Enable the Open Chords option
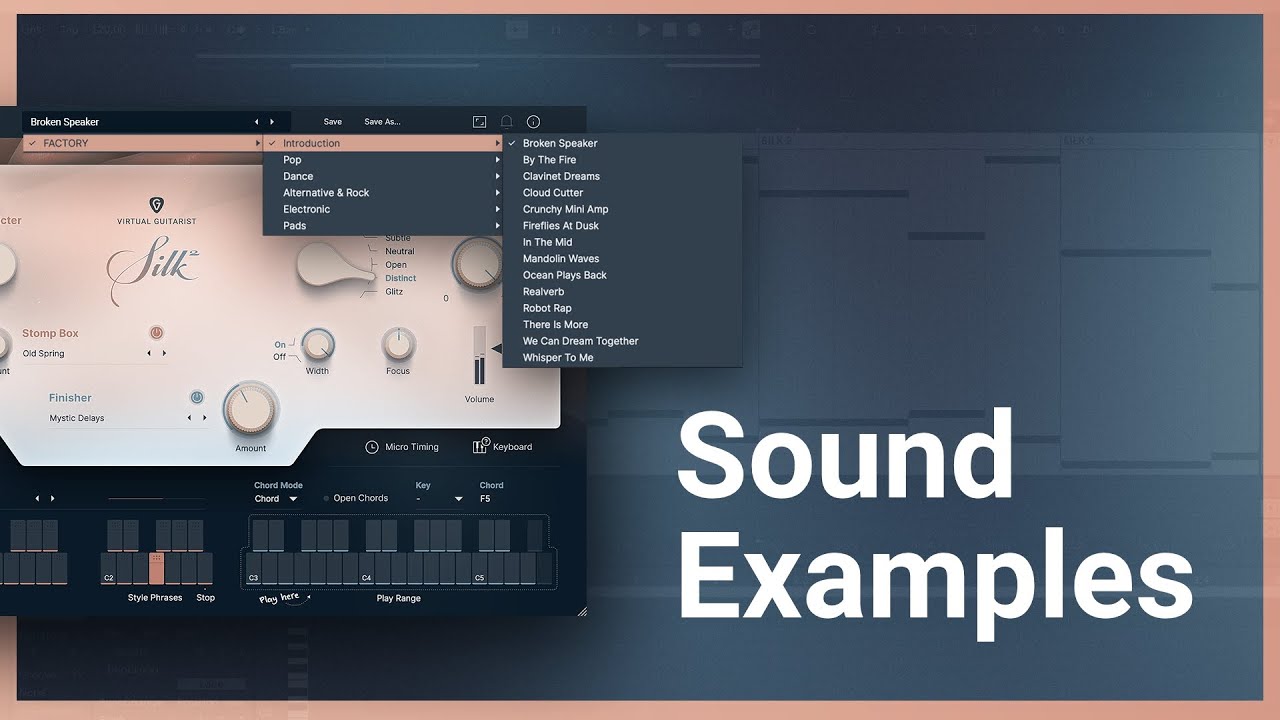The image size is (1280, 720). 355,498
